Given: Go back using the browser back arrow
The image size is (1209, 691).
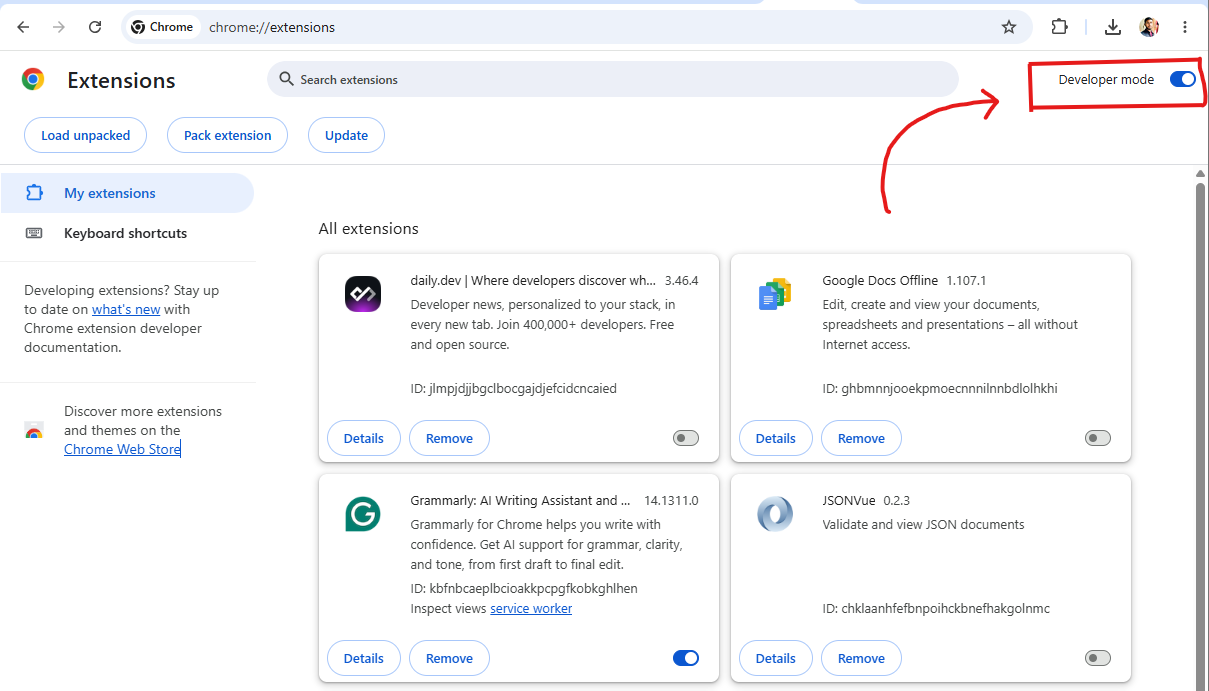Looking at the screenshot, I should click(23, 27).
